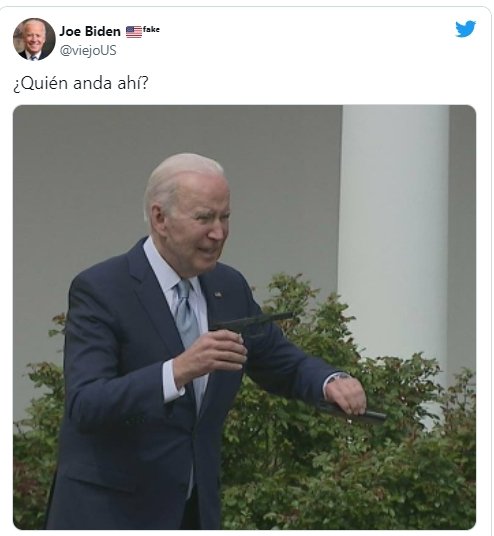Screen dimensions: 494x536
Task: Open the attached photo in the tweet
Action: pos(244,317)
